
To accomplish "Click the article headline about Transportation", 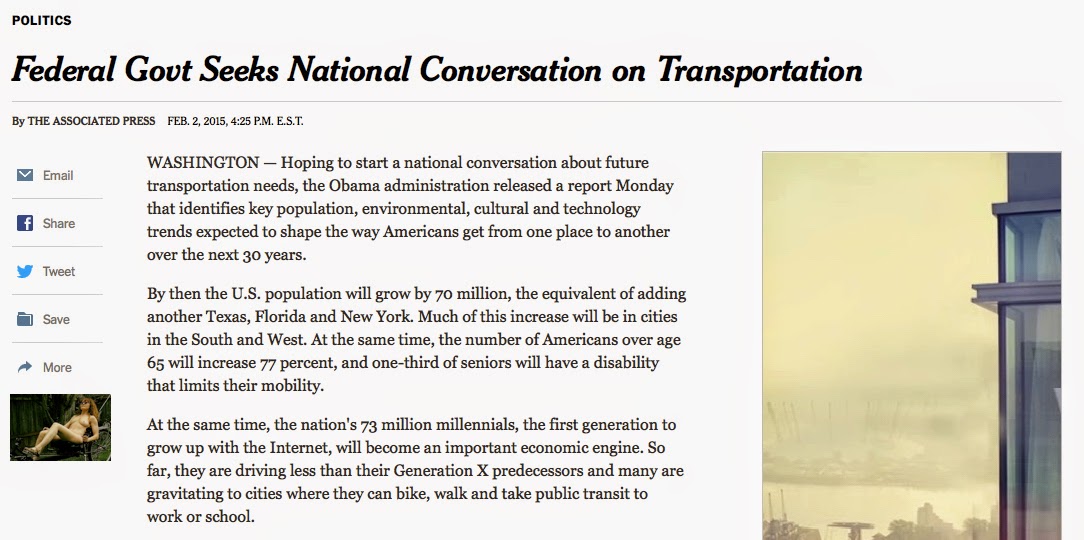I will click(x=437, y=70).
